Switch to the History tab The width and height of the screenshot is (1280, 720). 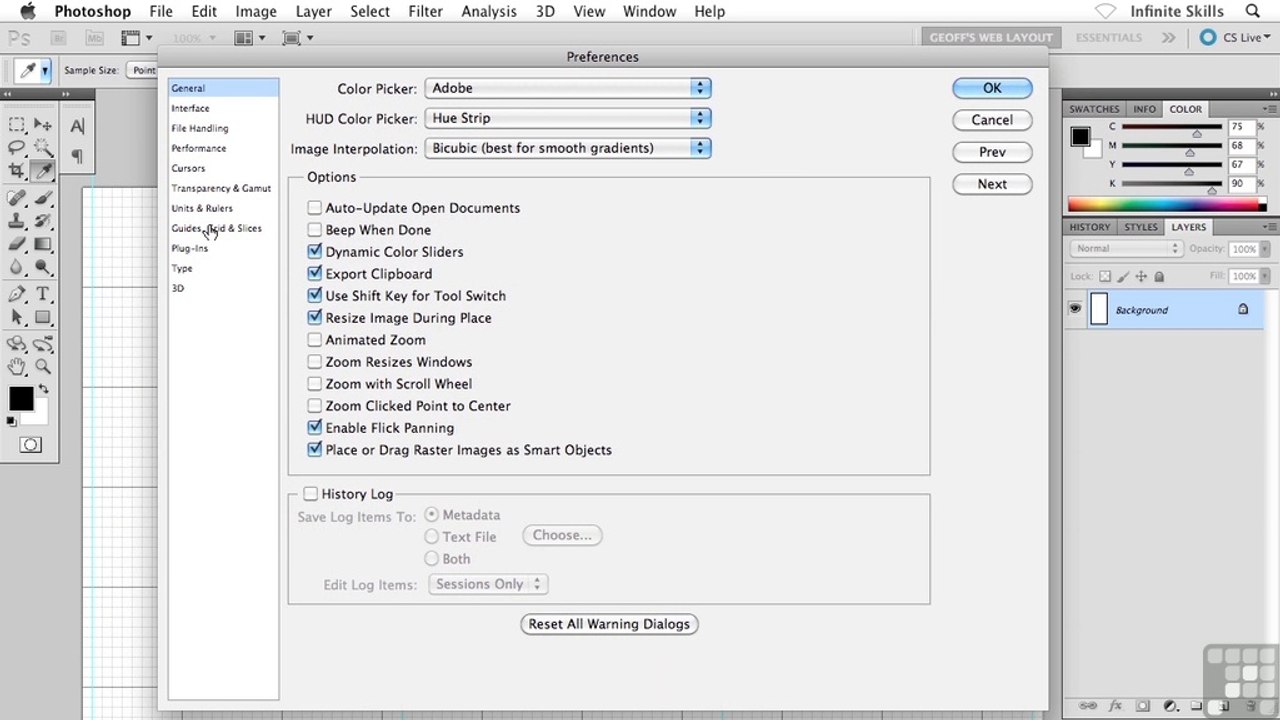click(x=1089, y=227)
